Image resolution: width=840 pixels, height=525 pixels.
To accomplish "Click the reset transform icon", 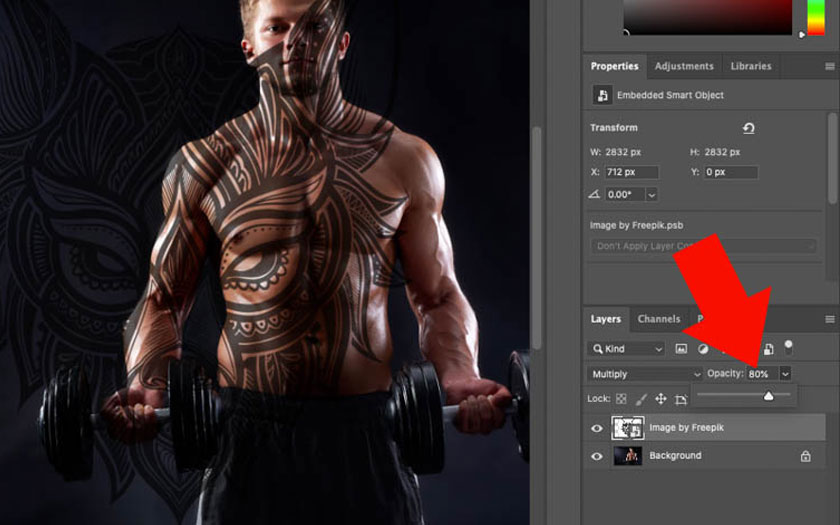I will tap(748, 128).
